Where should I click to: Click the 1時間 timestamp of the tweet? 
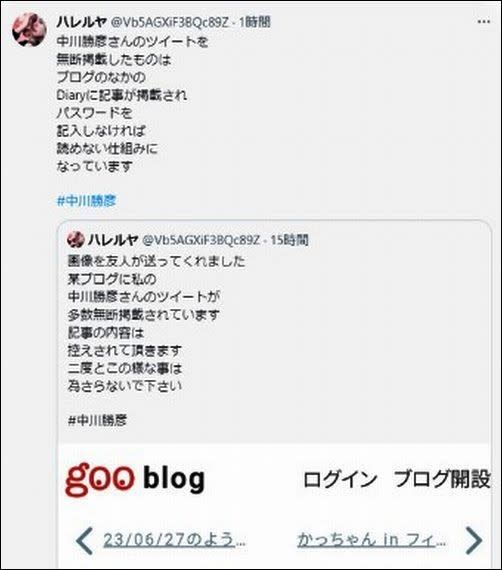click(x=255, y=22)
